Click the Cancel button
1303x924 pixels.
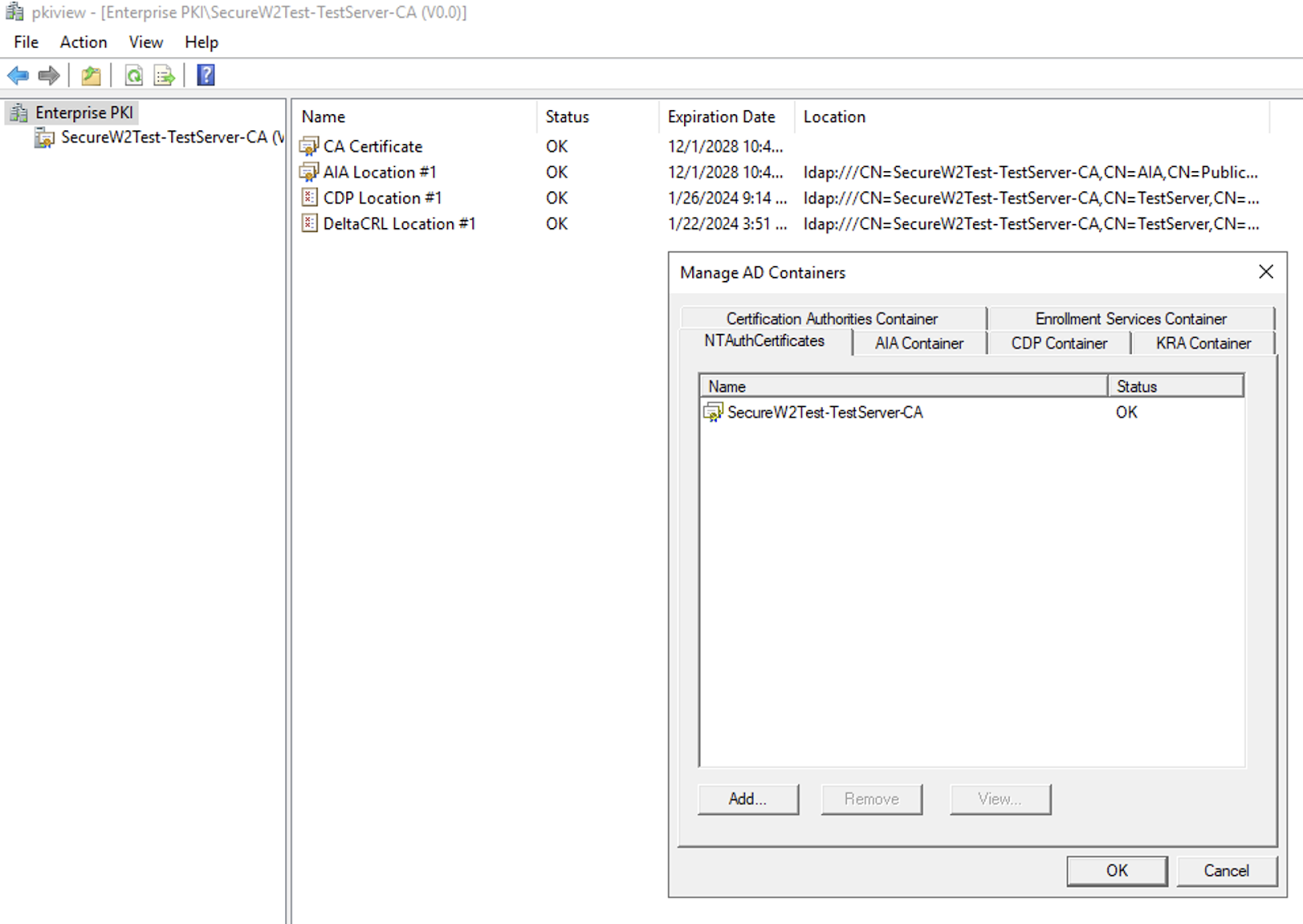click(x=1226, y=871)
